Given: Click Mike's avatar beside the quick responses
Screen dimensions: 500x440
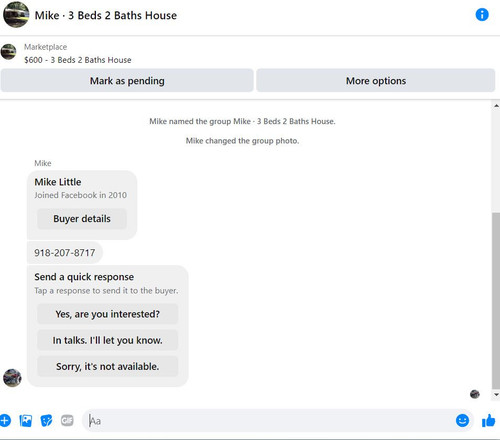Looking at the screenshot, I should point(12,378).
